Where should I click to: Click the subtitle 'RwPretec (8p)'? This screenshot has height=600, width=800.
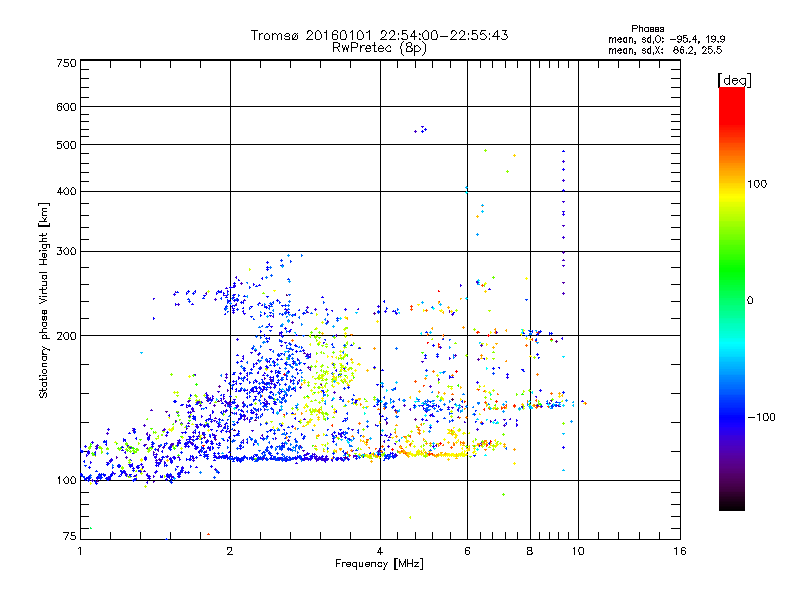(x=379, y=48)
